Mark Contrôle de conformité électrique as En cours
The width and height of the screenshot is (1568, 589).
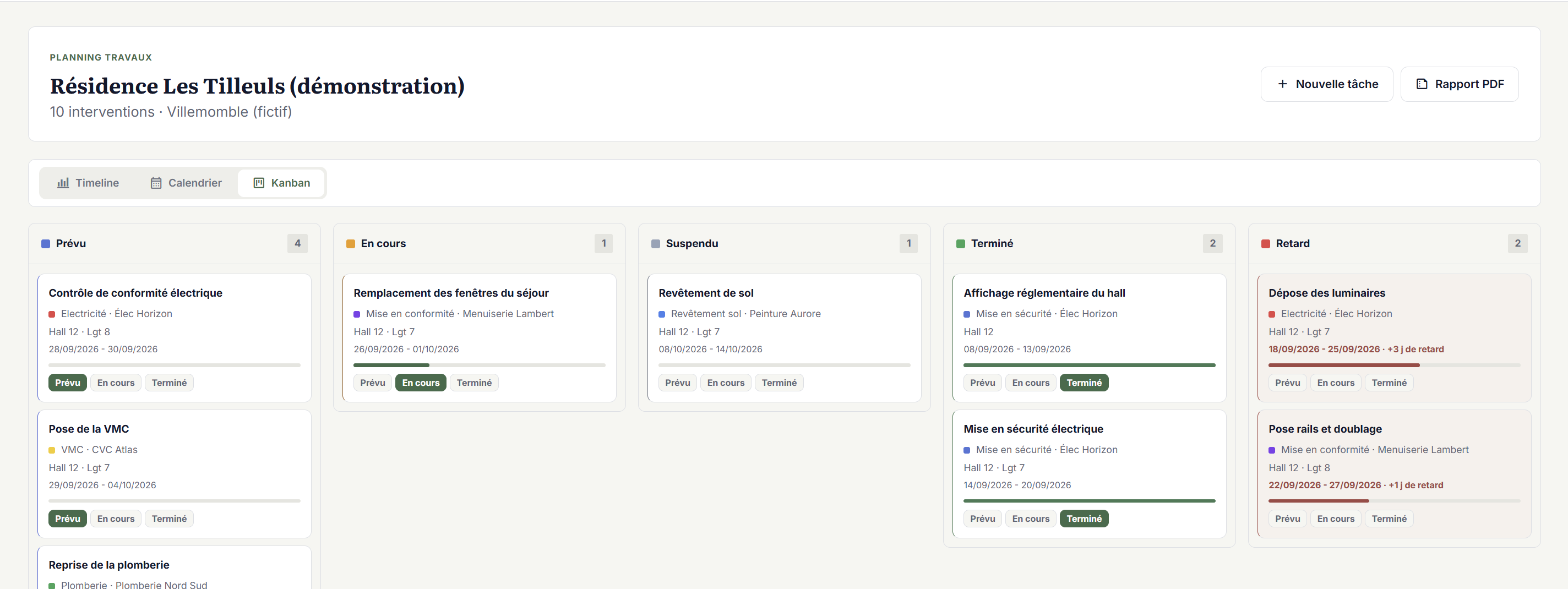click(116, 383)
